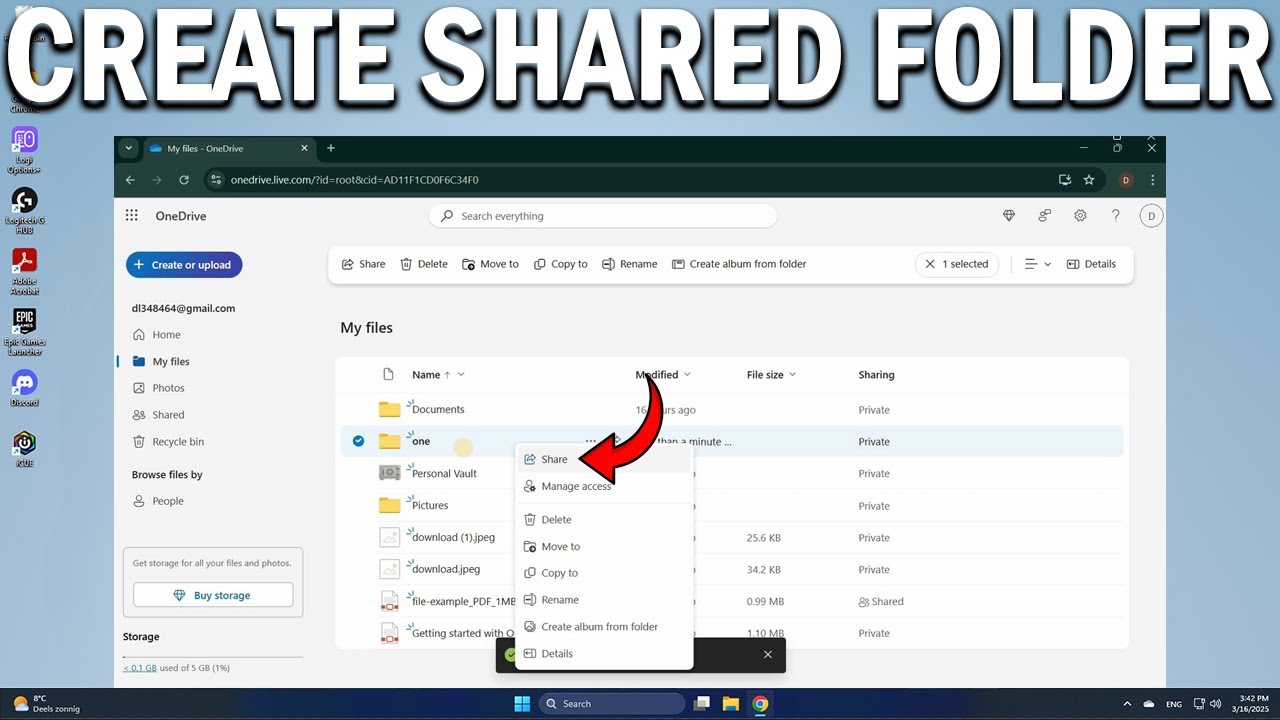The image size is (1280, 720).
Task: Click the Share toolbar button
Action: (363, 264)
